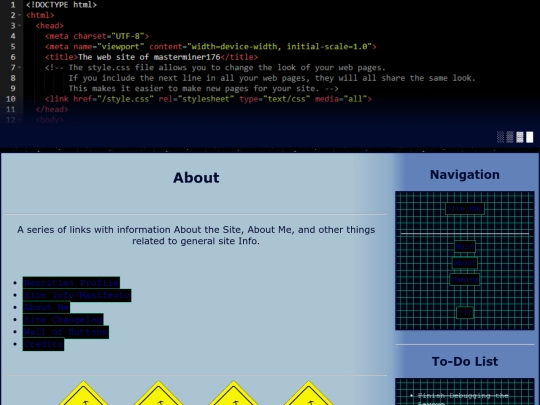
Task: View the Site Changelog link
Action: click(63, 320)
